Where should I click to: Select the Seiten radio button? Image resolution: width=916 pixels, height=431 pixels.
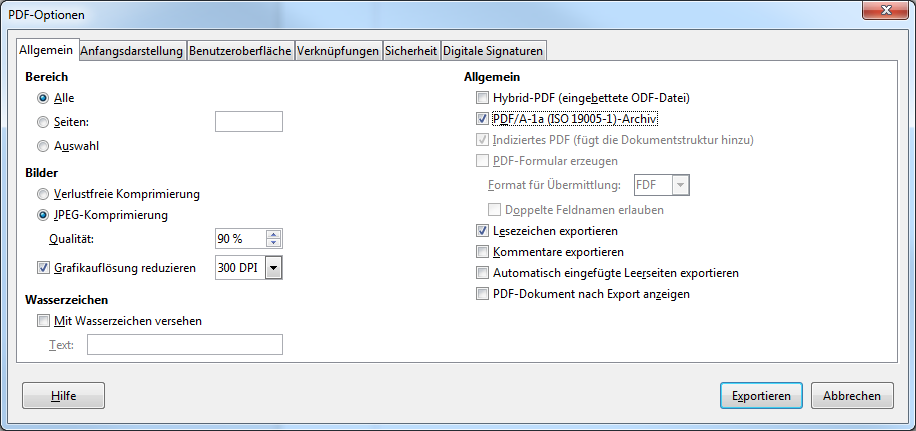[x=43, y=122]
